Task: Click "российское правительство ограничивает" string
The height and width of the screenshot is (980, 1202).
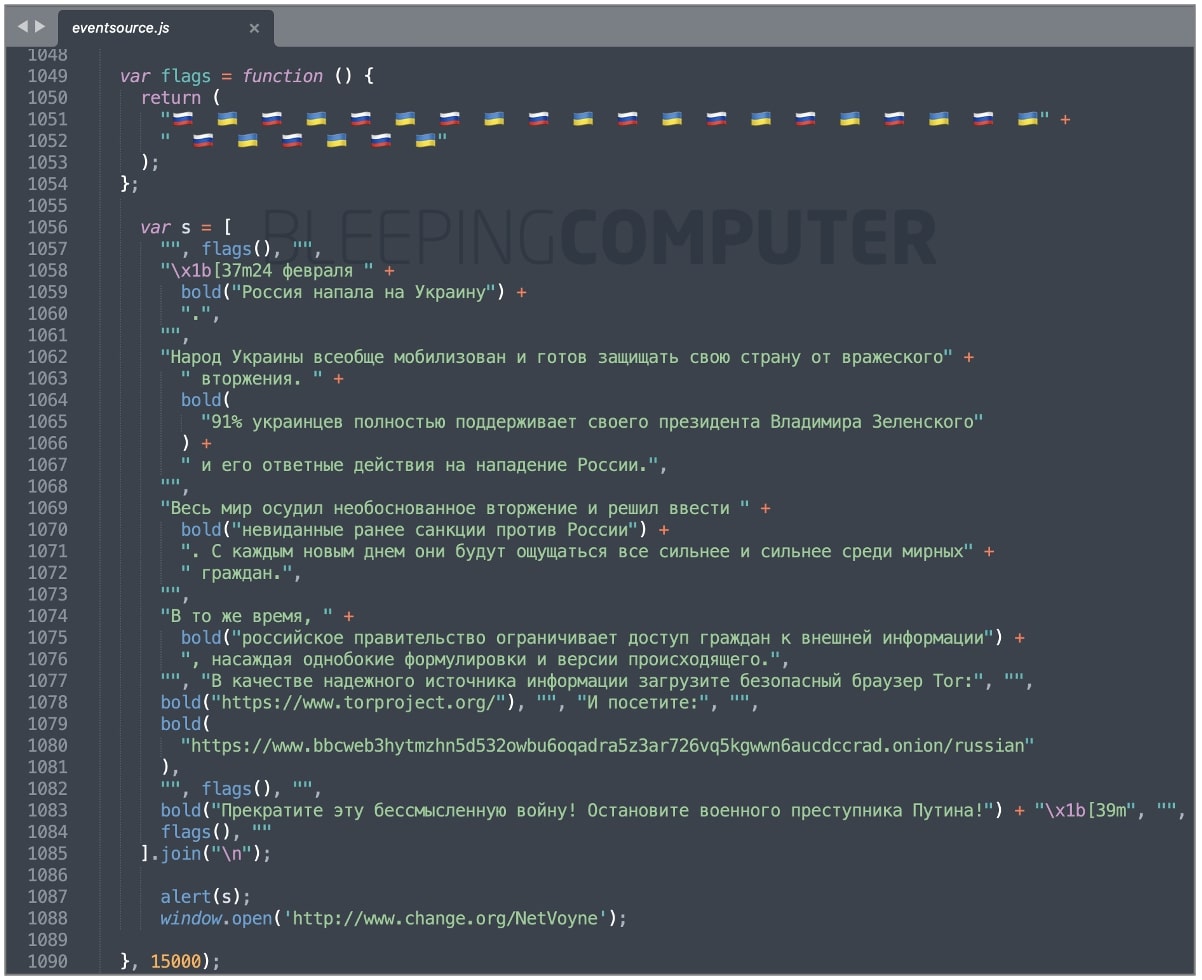Action: tap(612, 638)
